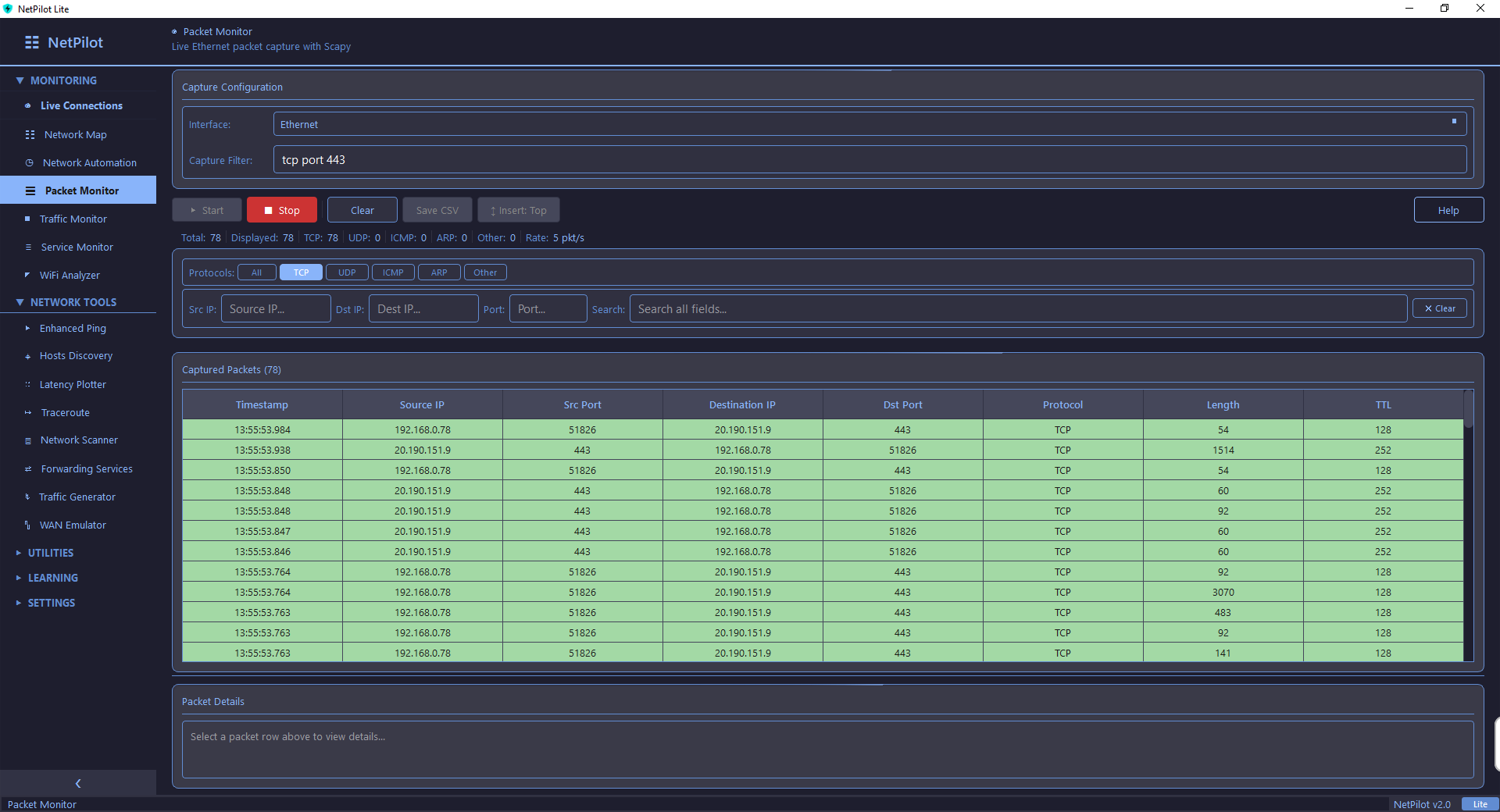Start the Network Scanner tool
Screen dimensions: 1500x812
click(78, 440)
